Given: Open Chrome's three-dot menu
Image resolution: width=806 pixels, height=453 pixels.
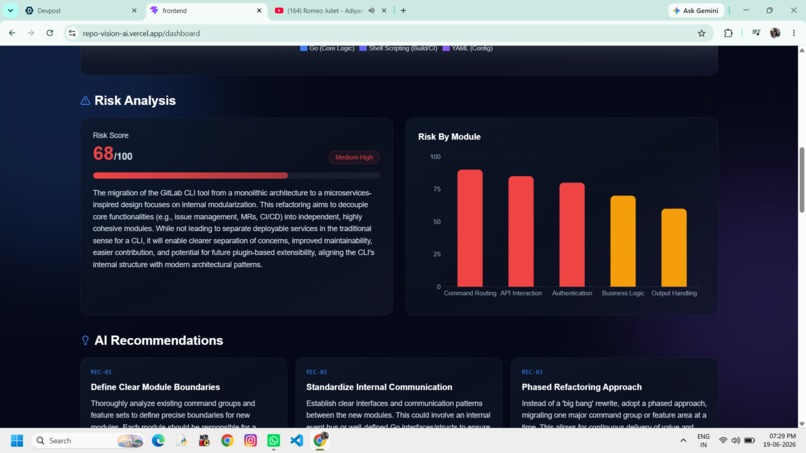Looking at the screenshot, I should (794, 33).
